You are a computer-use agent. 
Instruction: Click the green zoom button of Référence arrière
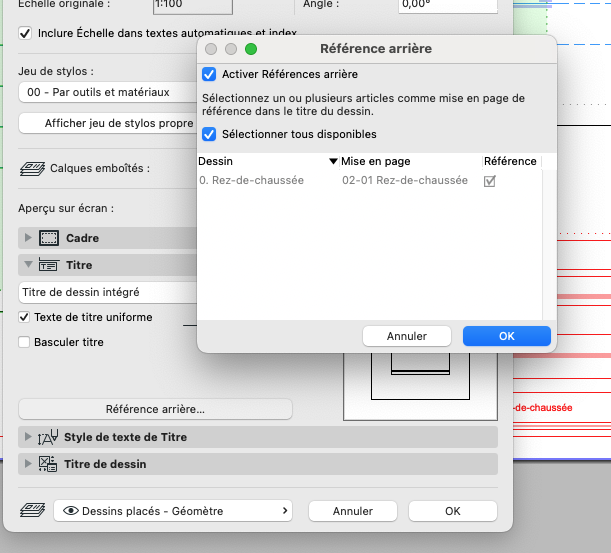251,49
